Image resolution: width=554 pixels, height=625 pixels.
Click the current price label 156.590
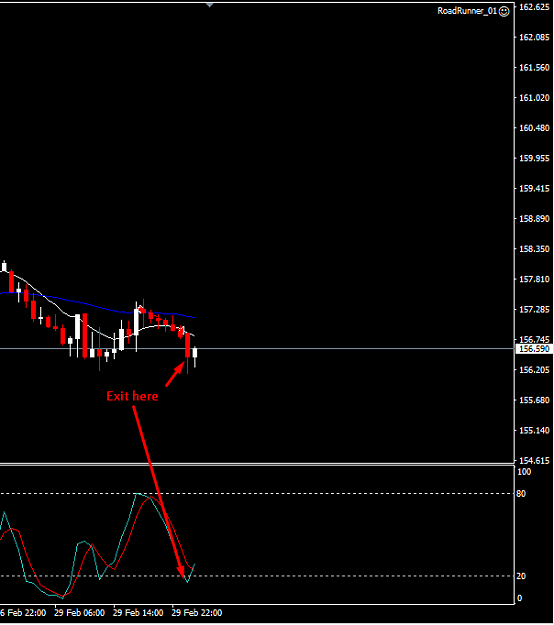tap(534, 349)
